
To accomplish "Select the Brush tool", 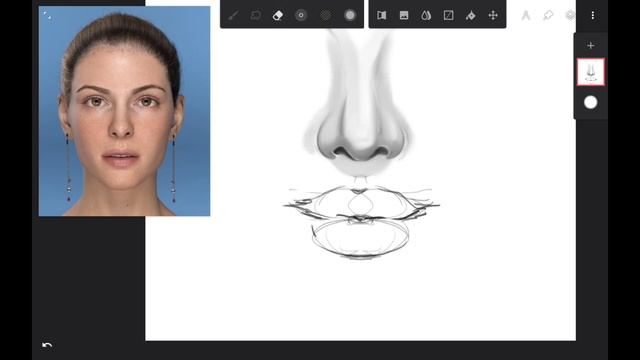I will 233,16.
